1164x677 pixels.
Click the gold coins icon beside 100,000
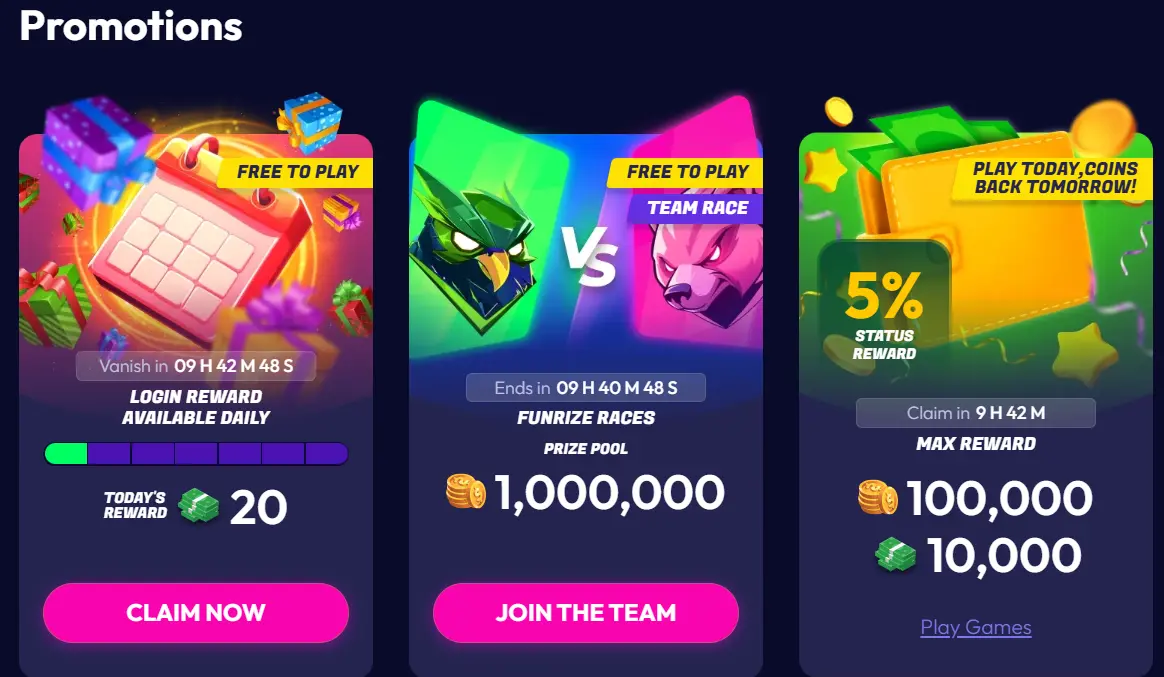point(877,497)
